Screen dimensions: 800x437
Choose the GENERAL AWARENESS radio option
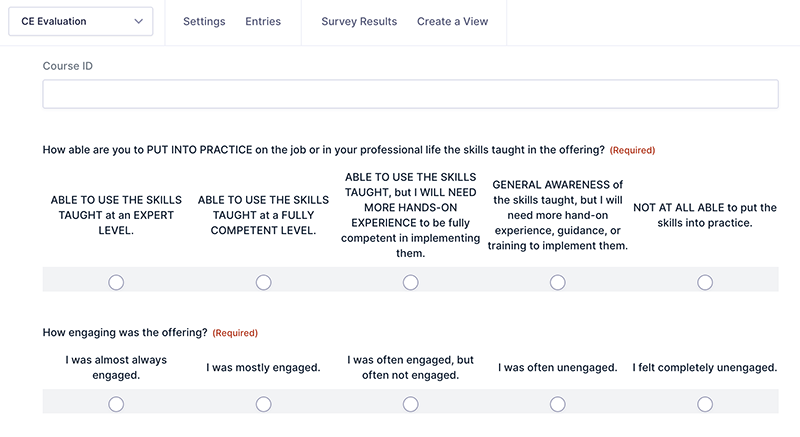[558, 283]
